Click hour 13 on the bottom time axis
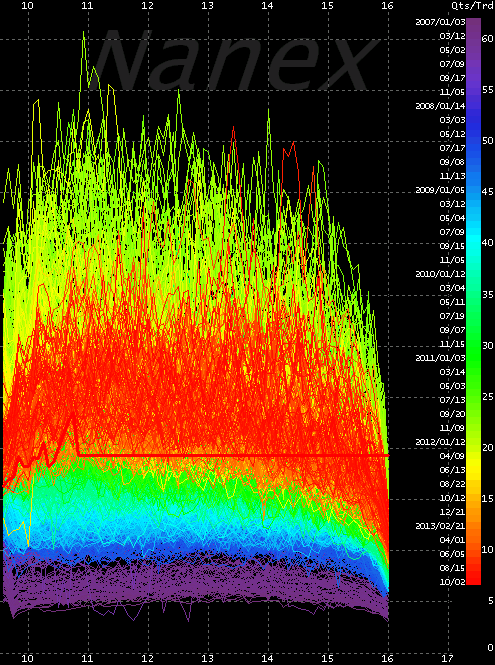Viewport: 495px width, 665px height. coord(207,659)
